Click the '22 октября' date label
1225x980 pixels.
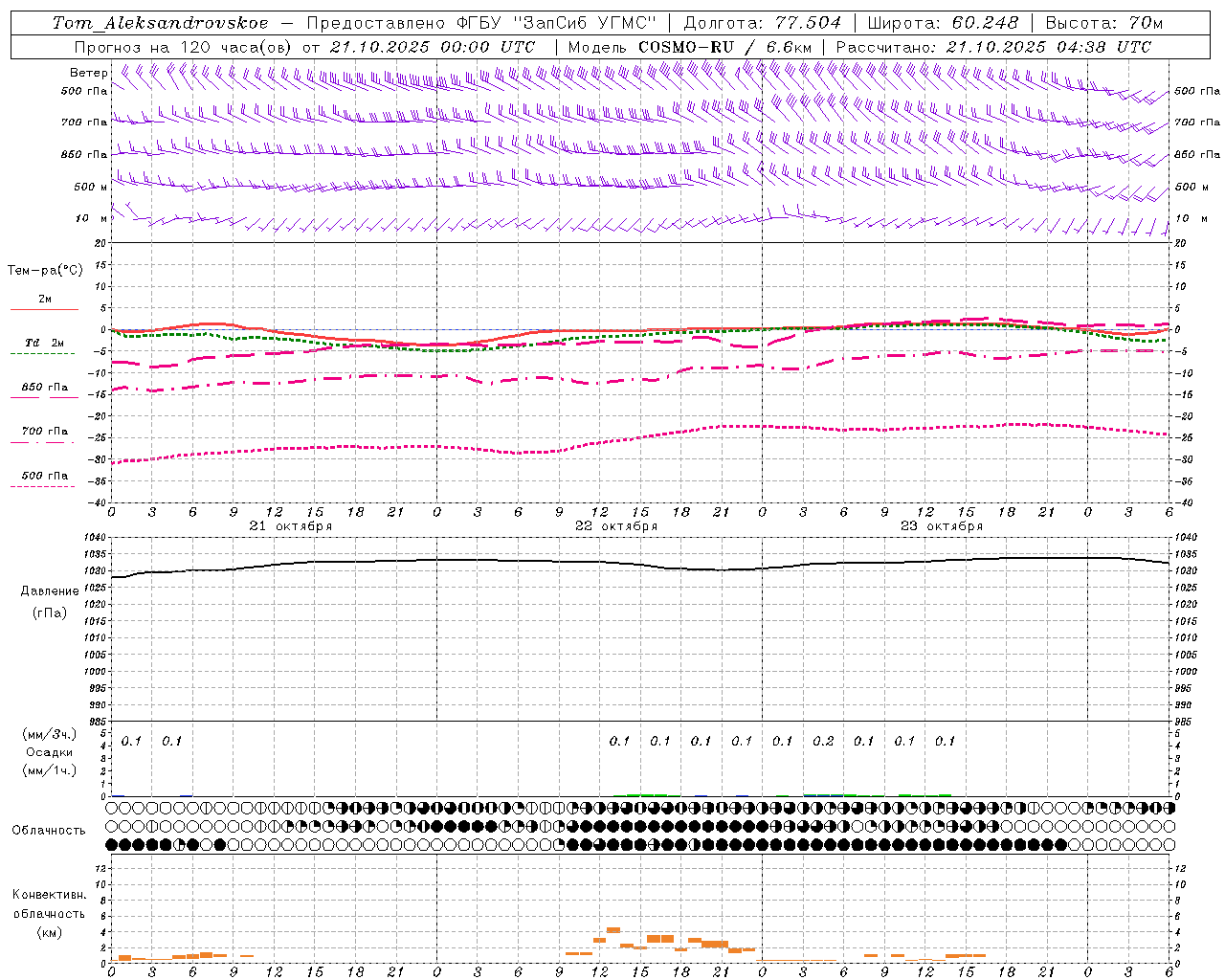(616, 526)
